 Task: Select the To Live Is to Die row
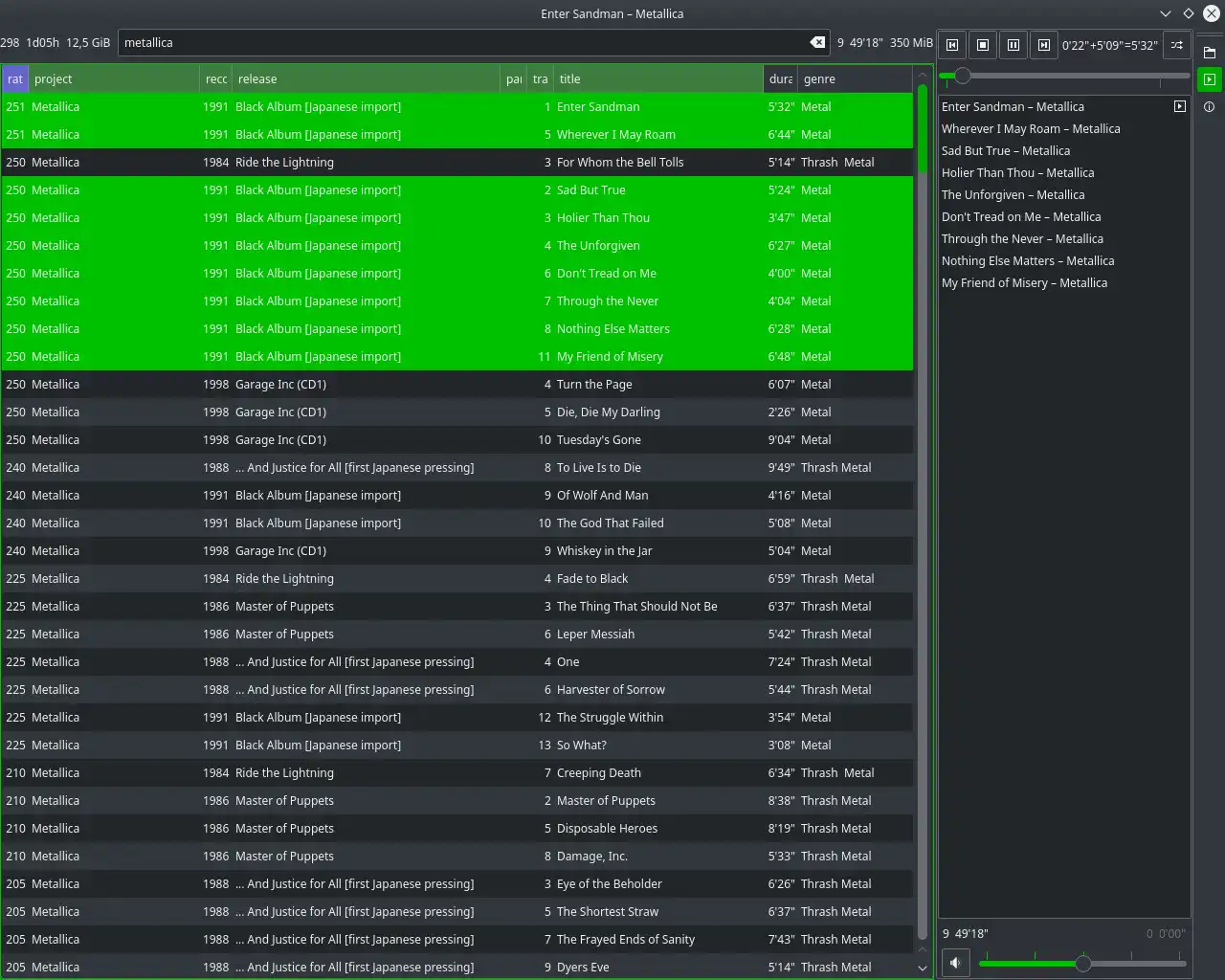point(457,467)
